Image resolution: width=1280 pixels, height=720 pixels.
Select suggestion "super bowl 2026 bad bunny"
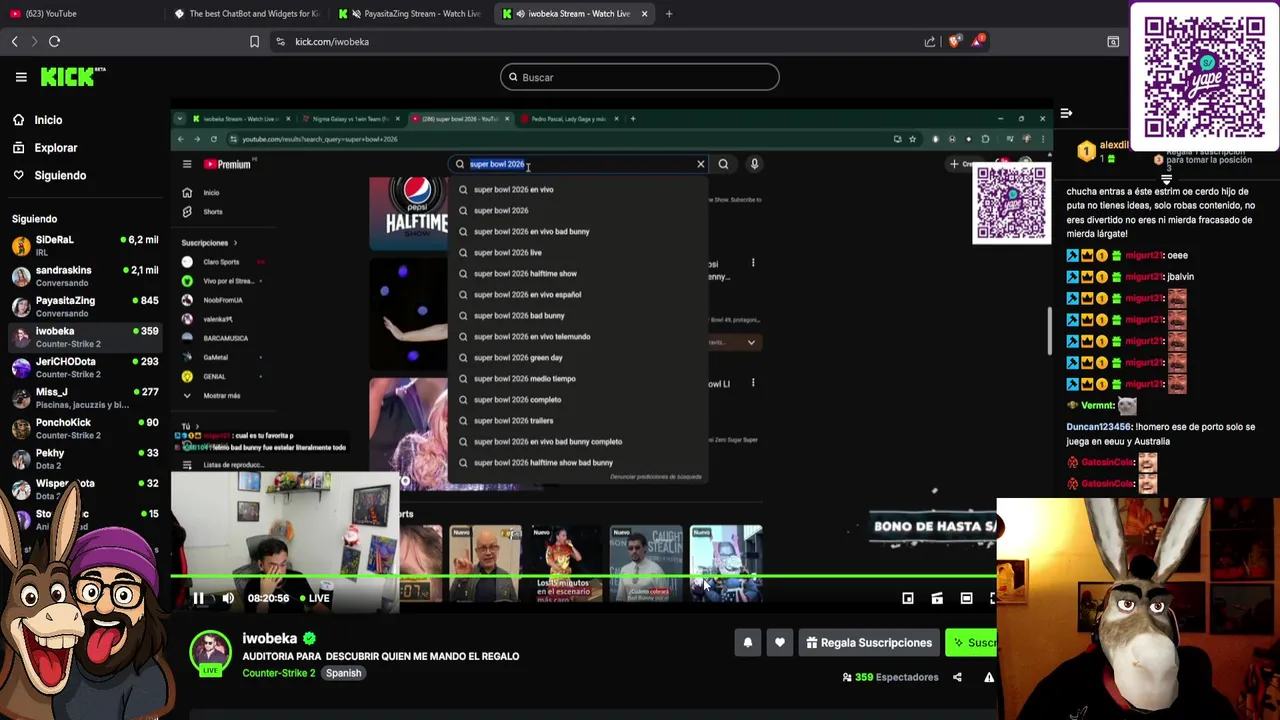point(580,316)
